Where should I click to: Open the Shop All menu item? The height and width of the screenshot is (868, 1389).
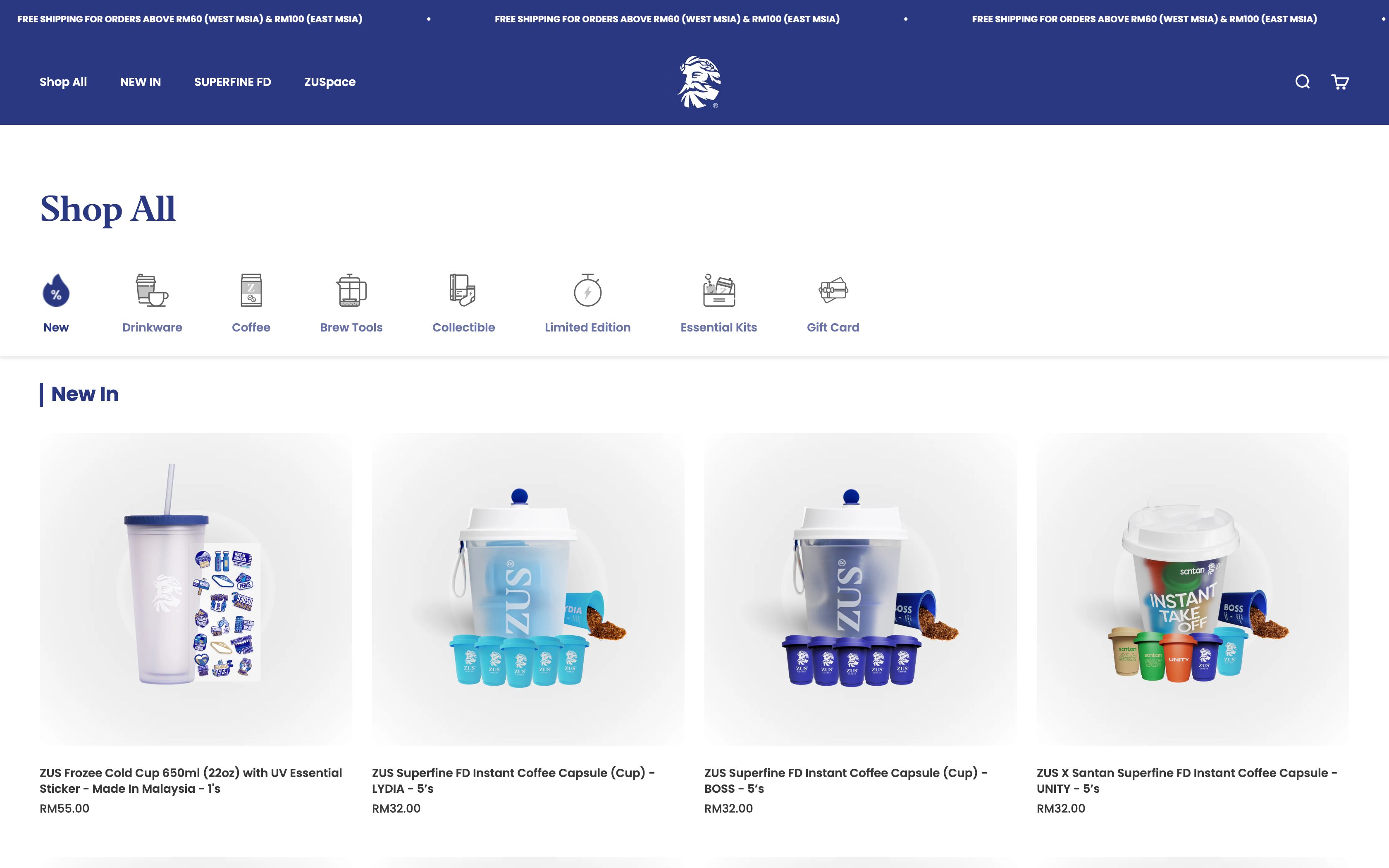63,81
